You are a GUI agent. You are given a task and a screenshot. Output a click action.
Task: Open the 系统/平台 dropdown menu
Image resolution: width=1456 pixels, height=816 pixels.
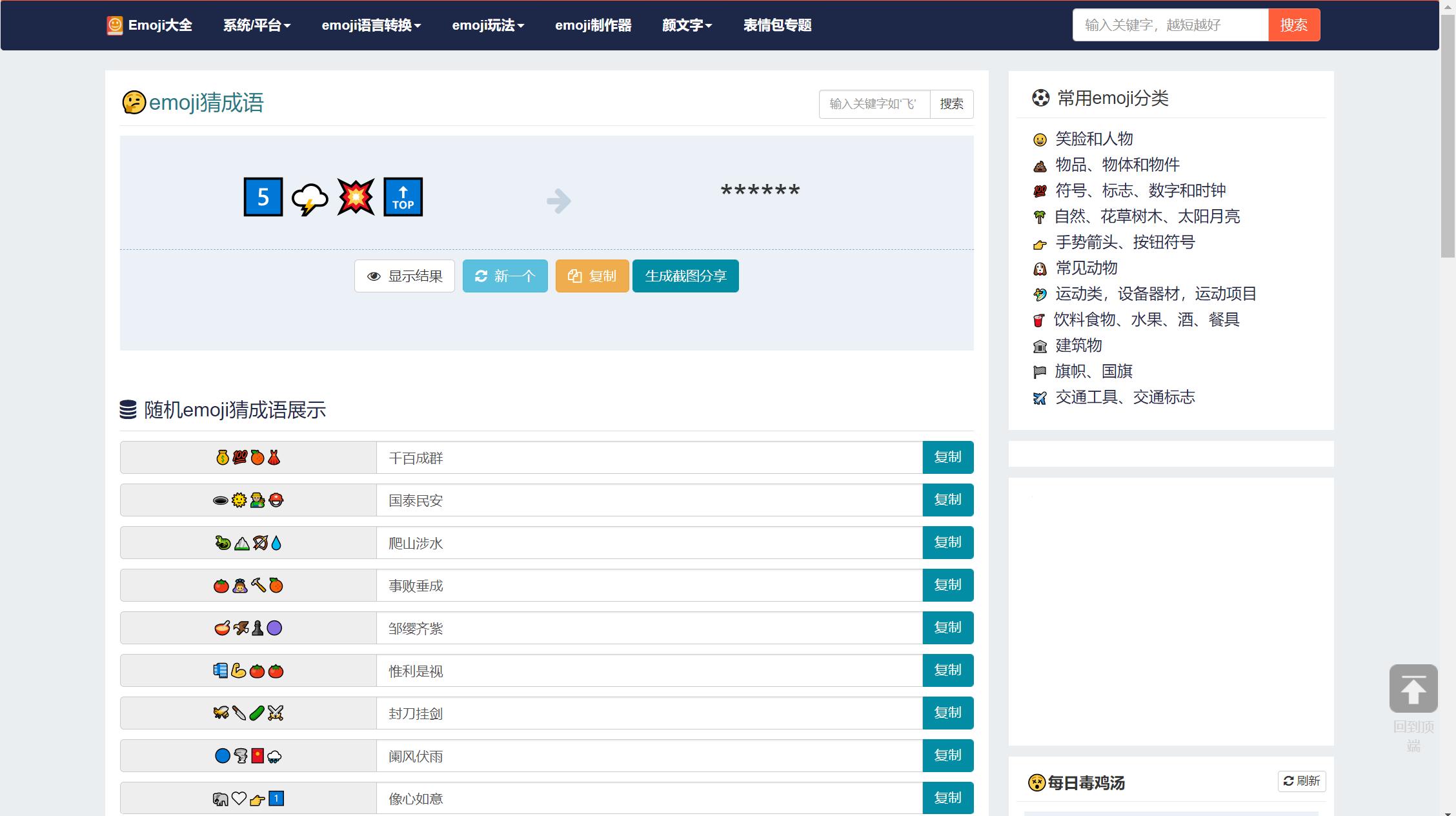click(256, 25)
